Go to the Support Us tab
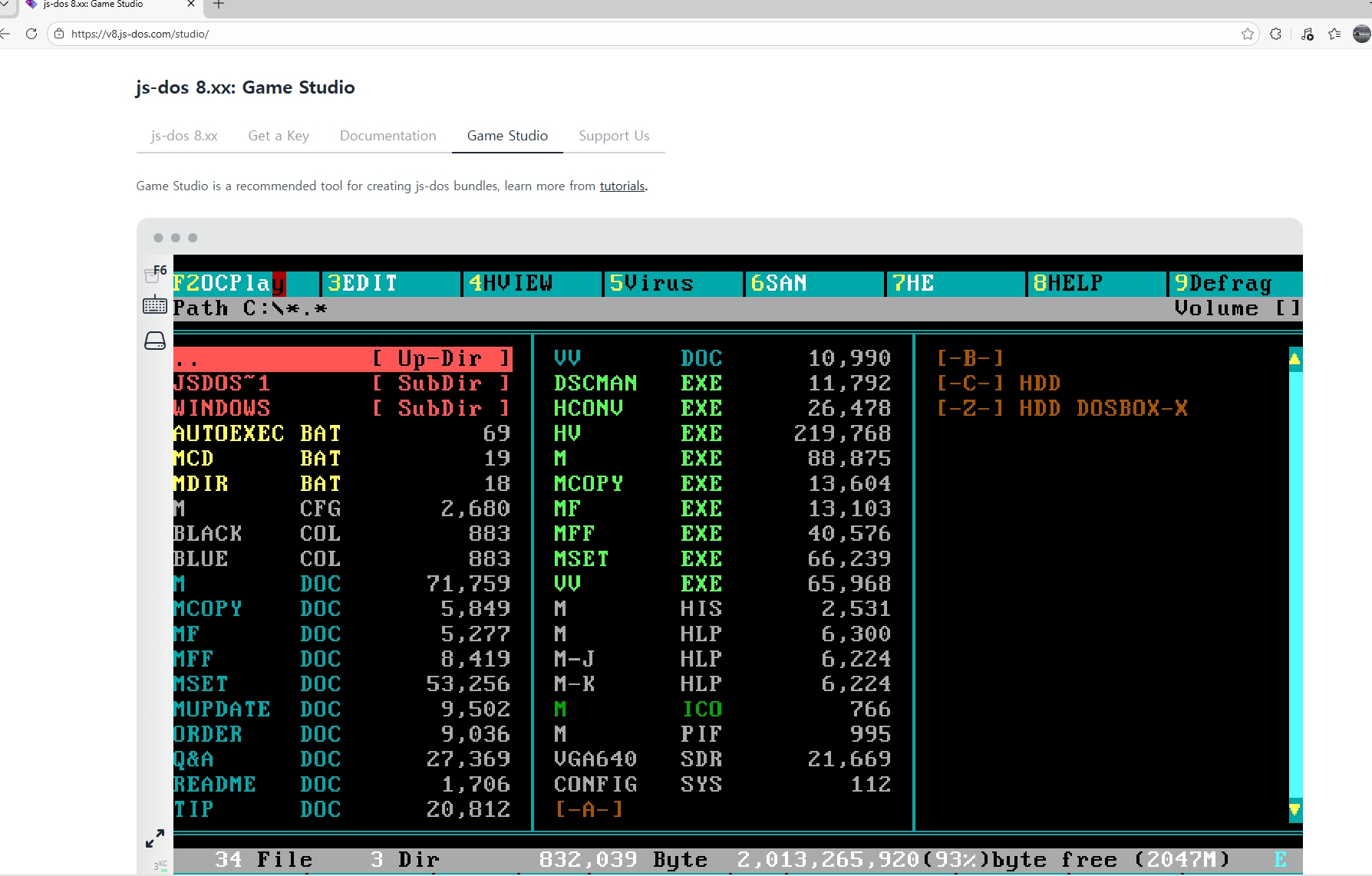 pyautogui.click(x=613, y=136)
